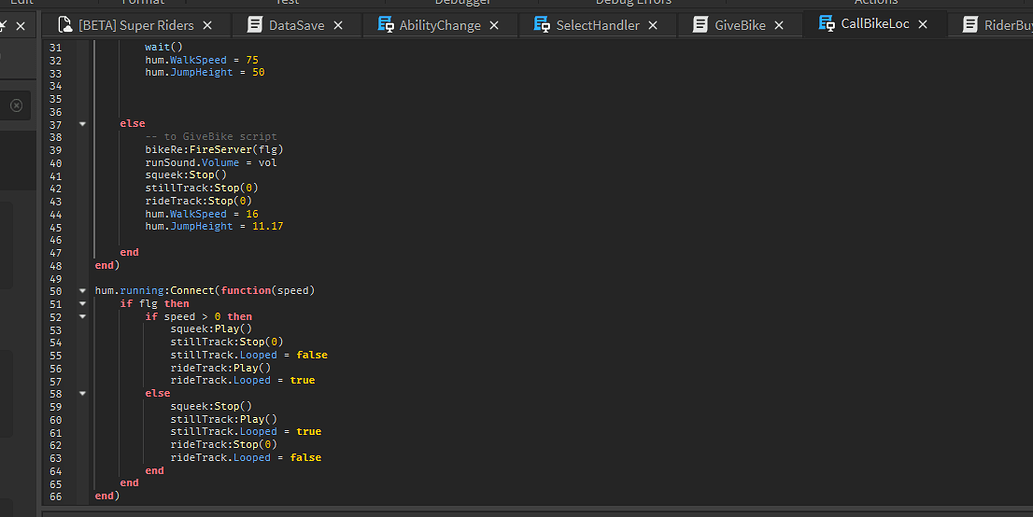This screenshot has height=517, width=1033.
Task: Click the '-- to GiveBike script' comment
Action: [211, 136]
